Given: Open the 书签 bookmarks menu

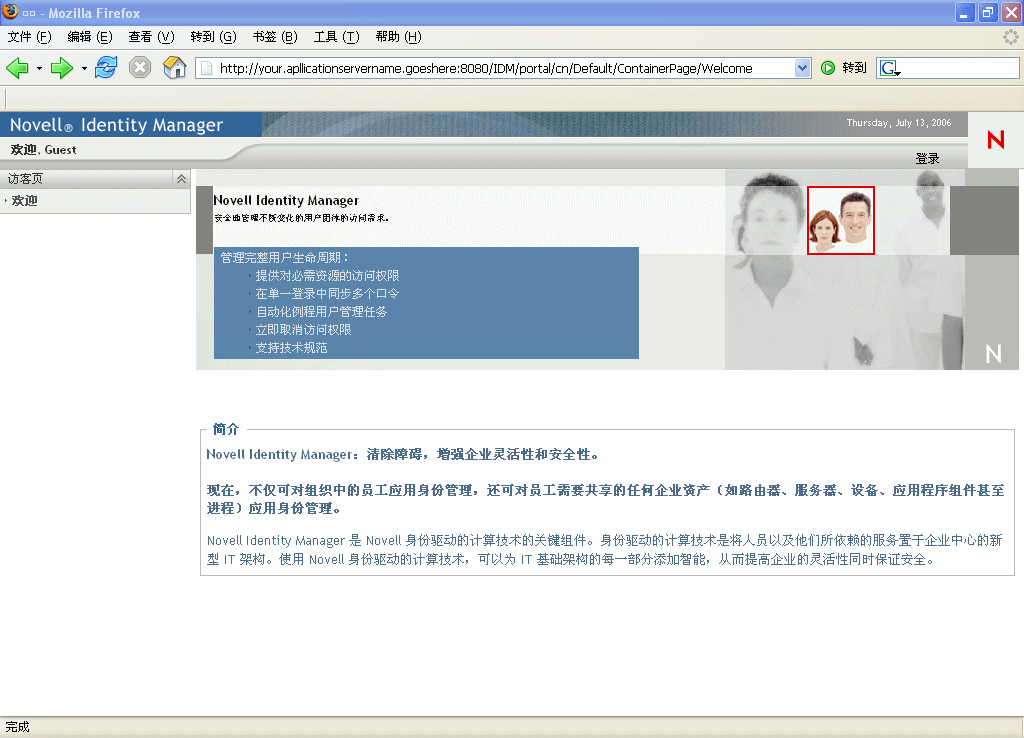Looking at the screenshot, I should click(276, 36).
